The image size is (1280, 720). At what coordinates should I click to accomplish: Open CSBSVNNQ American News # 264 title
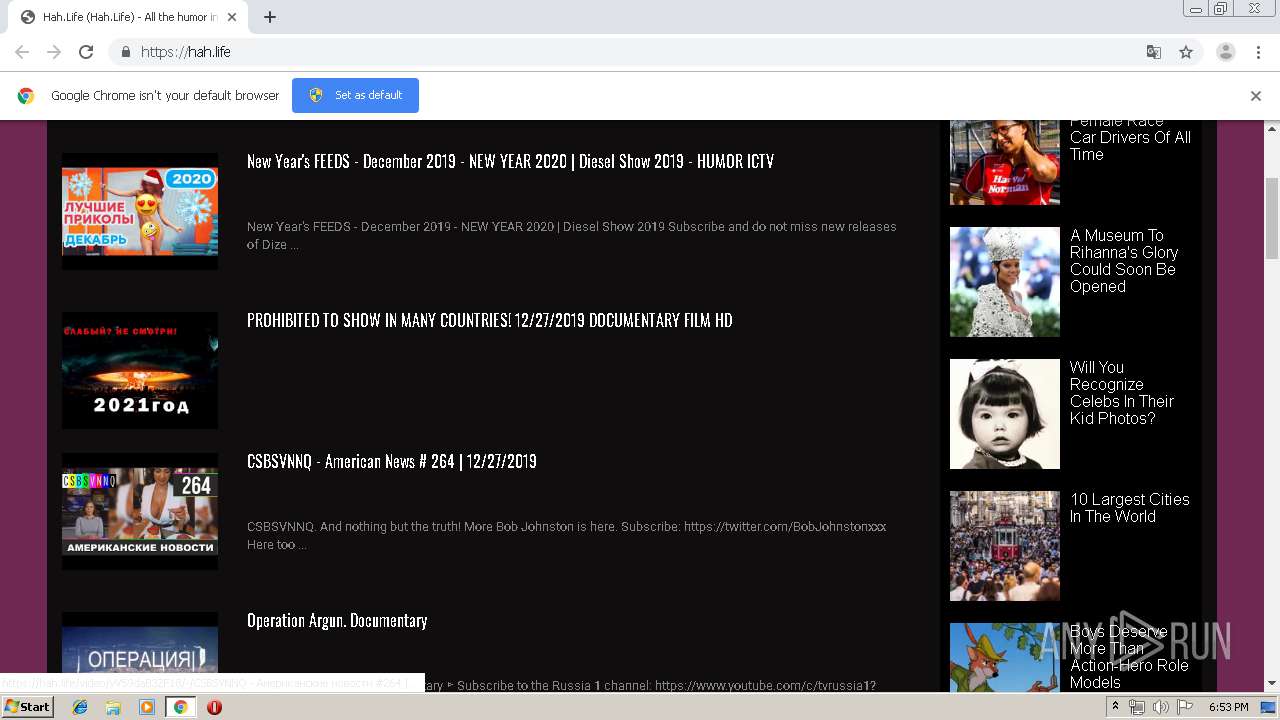coord(392,461)
